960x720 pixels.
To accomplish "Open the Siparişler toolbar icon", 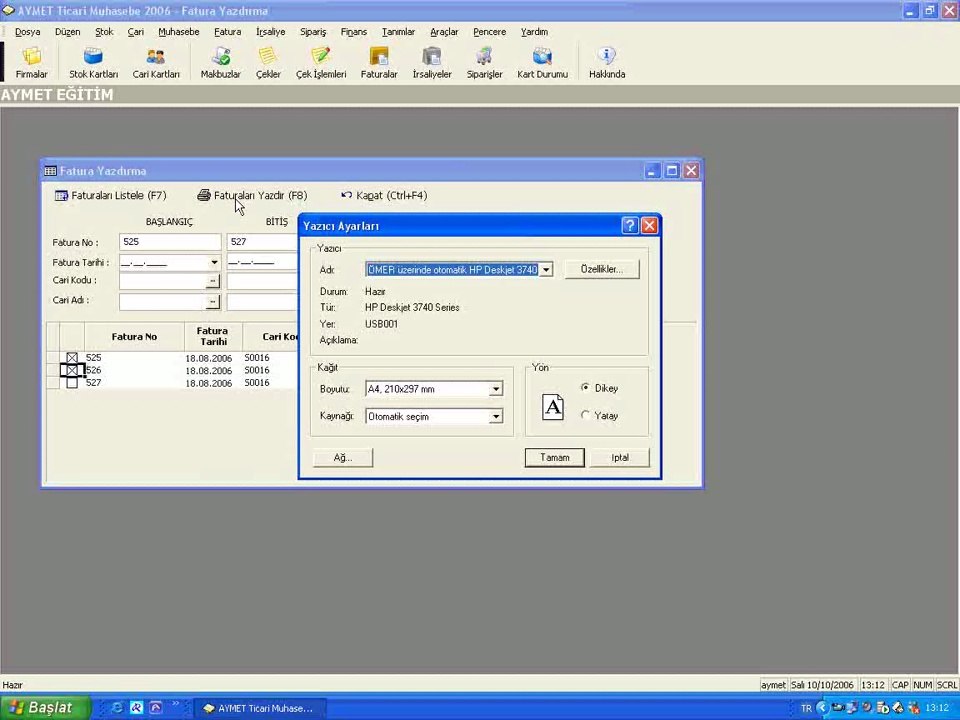I will point(484,62).
